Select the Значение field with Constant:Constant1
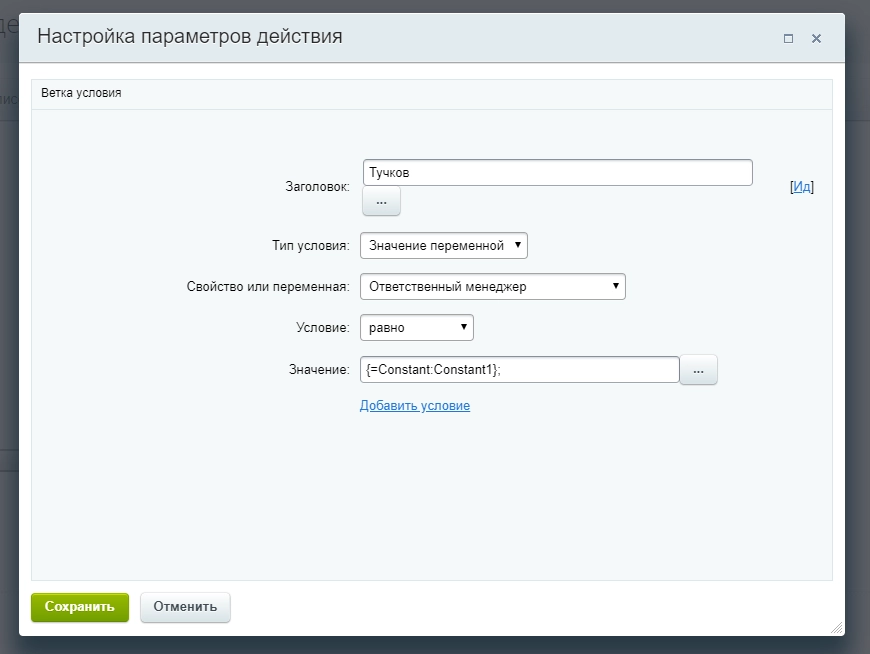Screen dimensions: 870x654 [x=520, y=369]
